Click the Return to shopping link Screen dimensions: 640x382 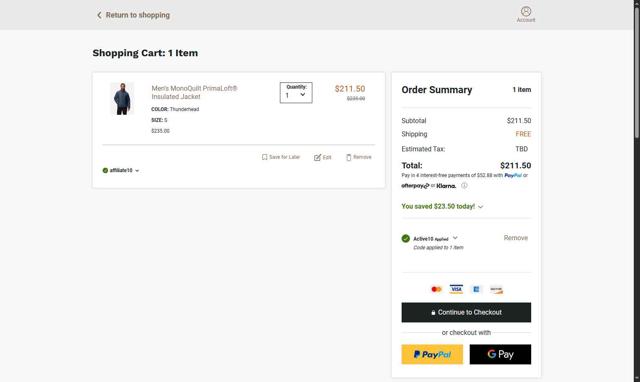138,15
